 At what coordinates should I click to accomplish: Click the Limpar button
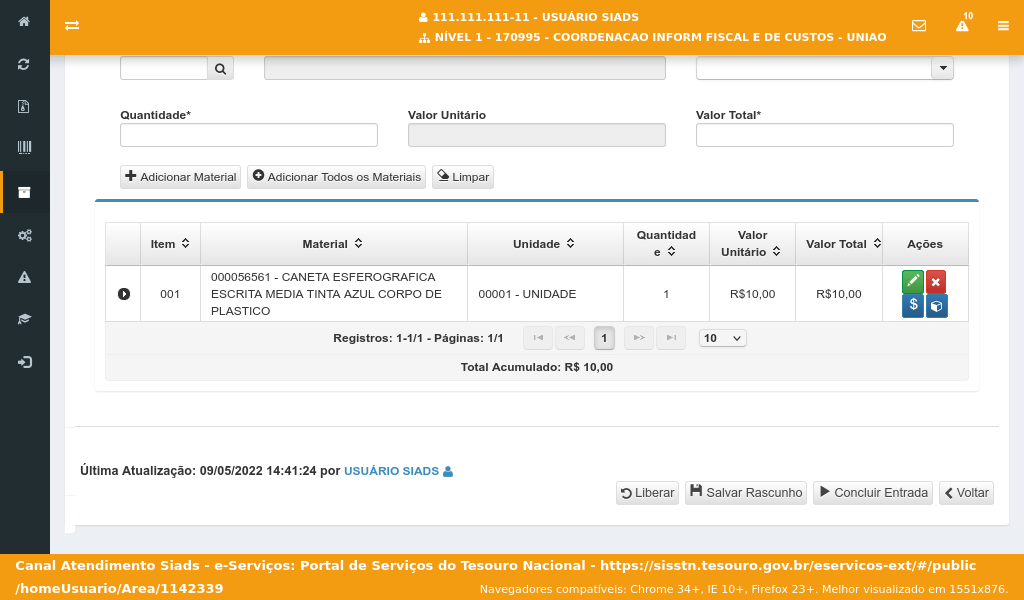(462, 177)
